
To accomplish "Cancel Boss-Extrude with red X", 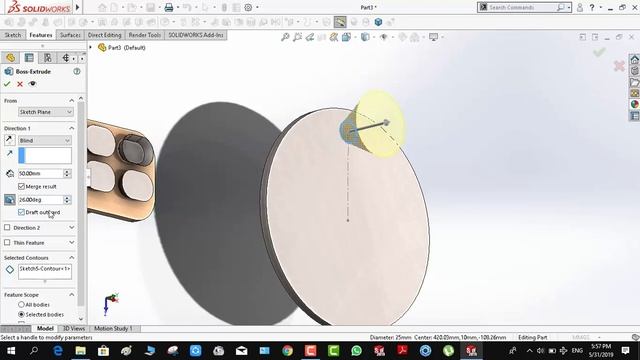I will 20,84.
